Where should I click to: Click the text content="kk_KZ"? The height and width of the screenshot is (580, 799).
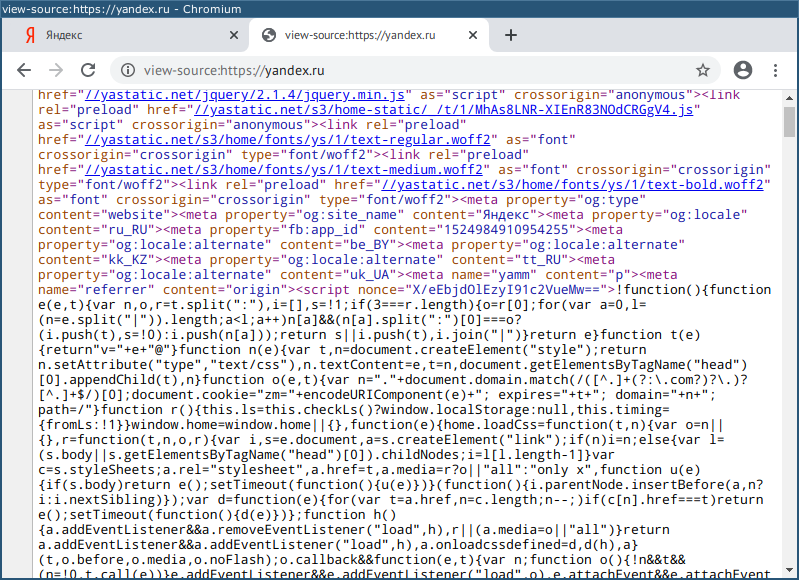point(96,259)
